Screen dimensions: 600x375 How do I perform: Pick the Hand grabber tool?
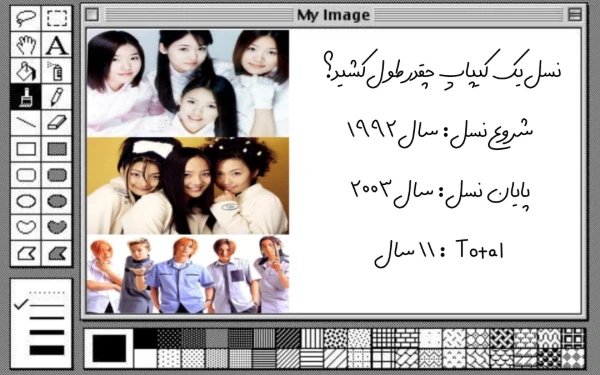(26, 44)
